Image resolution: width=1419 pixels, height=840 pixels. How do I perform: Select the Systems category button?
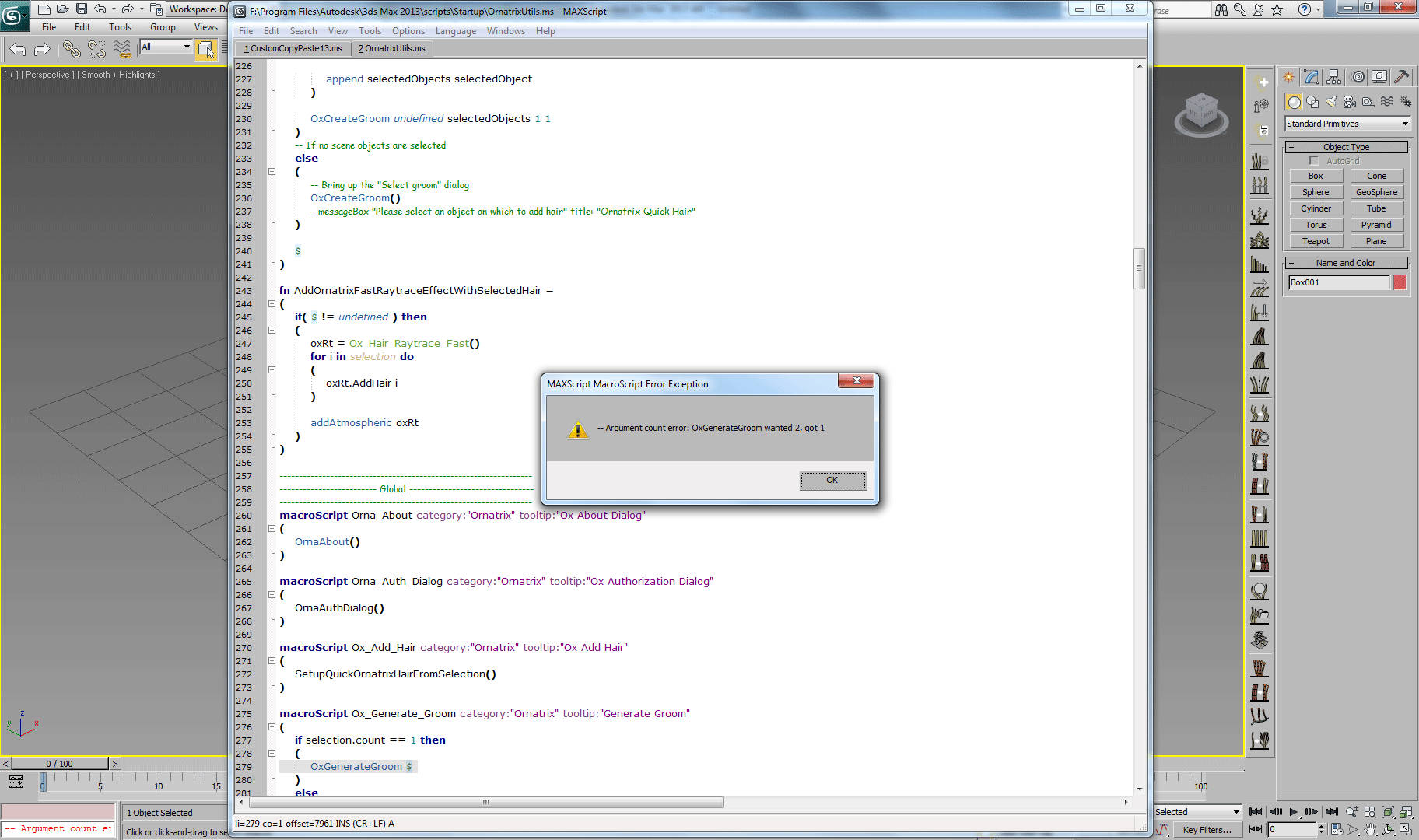(x=1406, y=102)
